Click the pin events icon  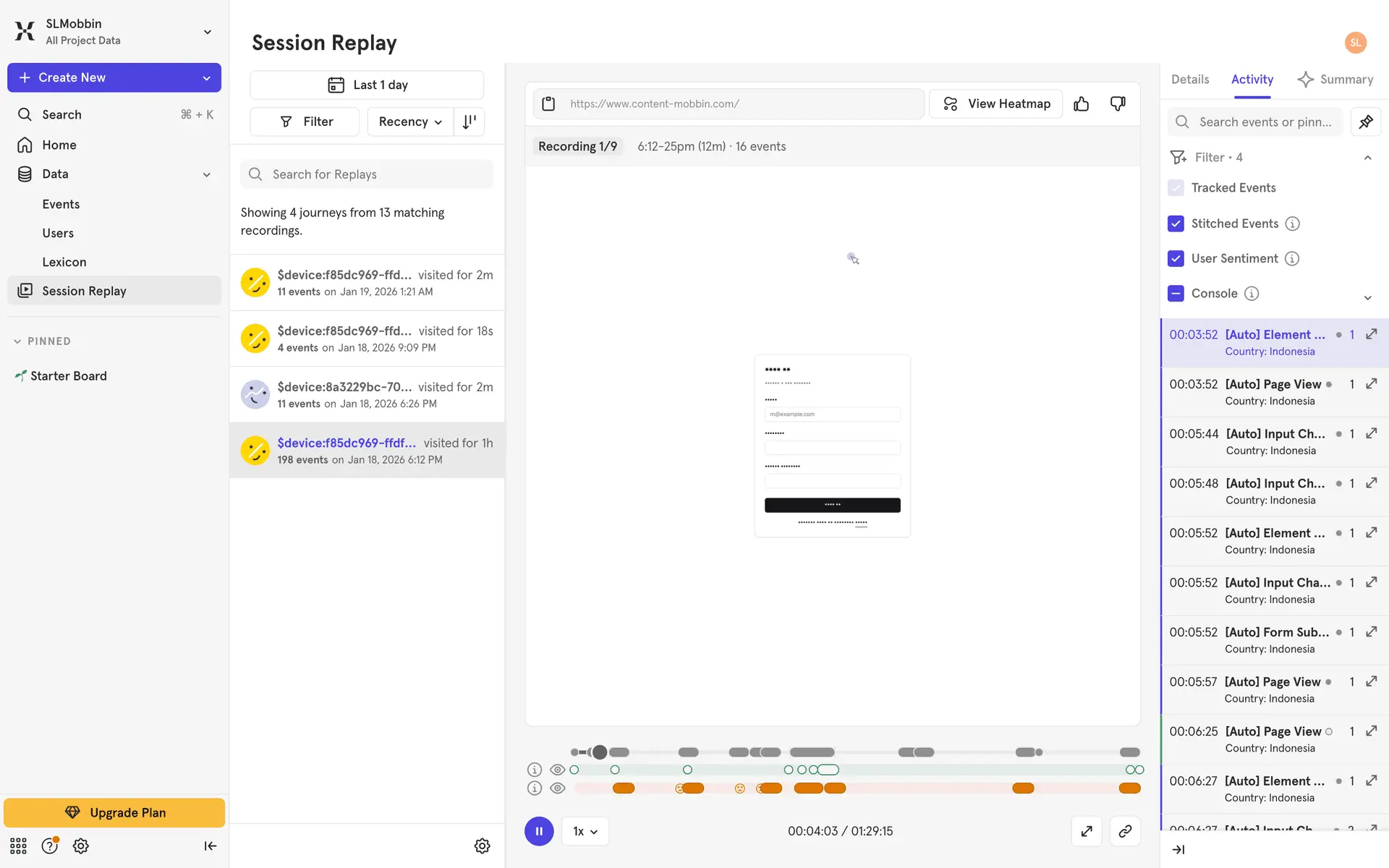(1365, 122)
